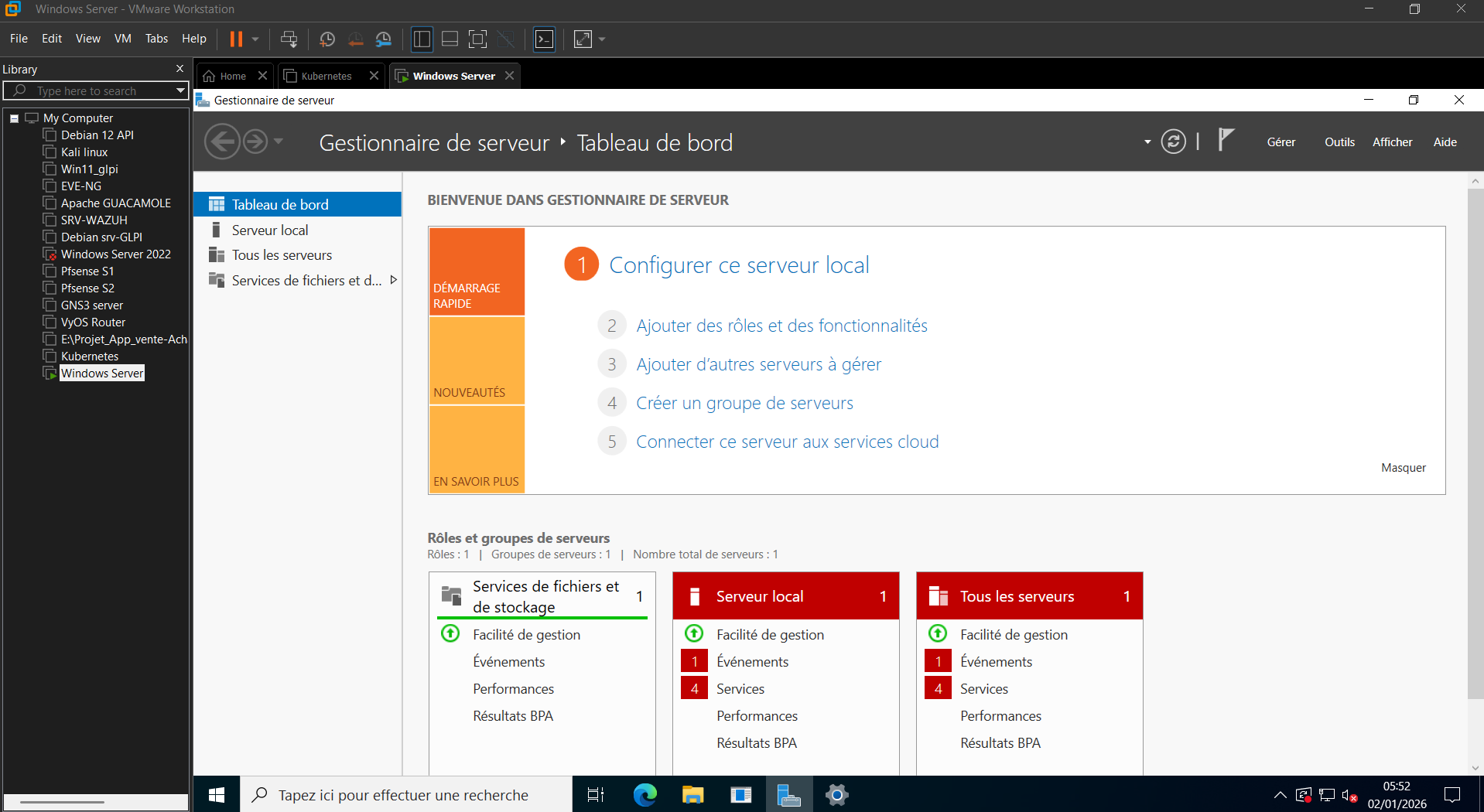The height and width of the screenshot is (812, 1484).
Task: Toggle the thumbnail bar view button
Action: [x=450, y=39]
